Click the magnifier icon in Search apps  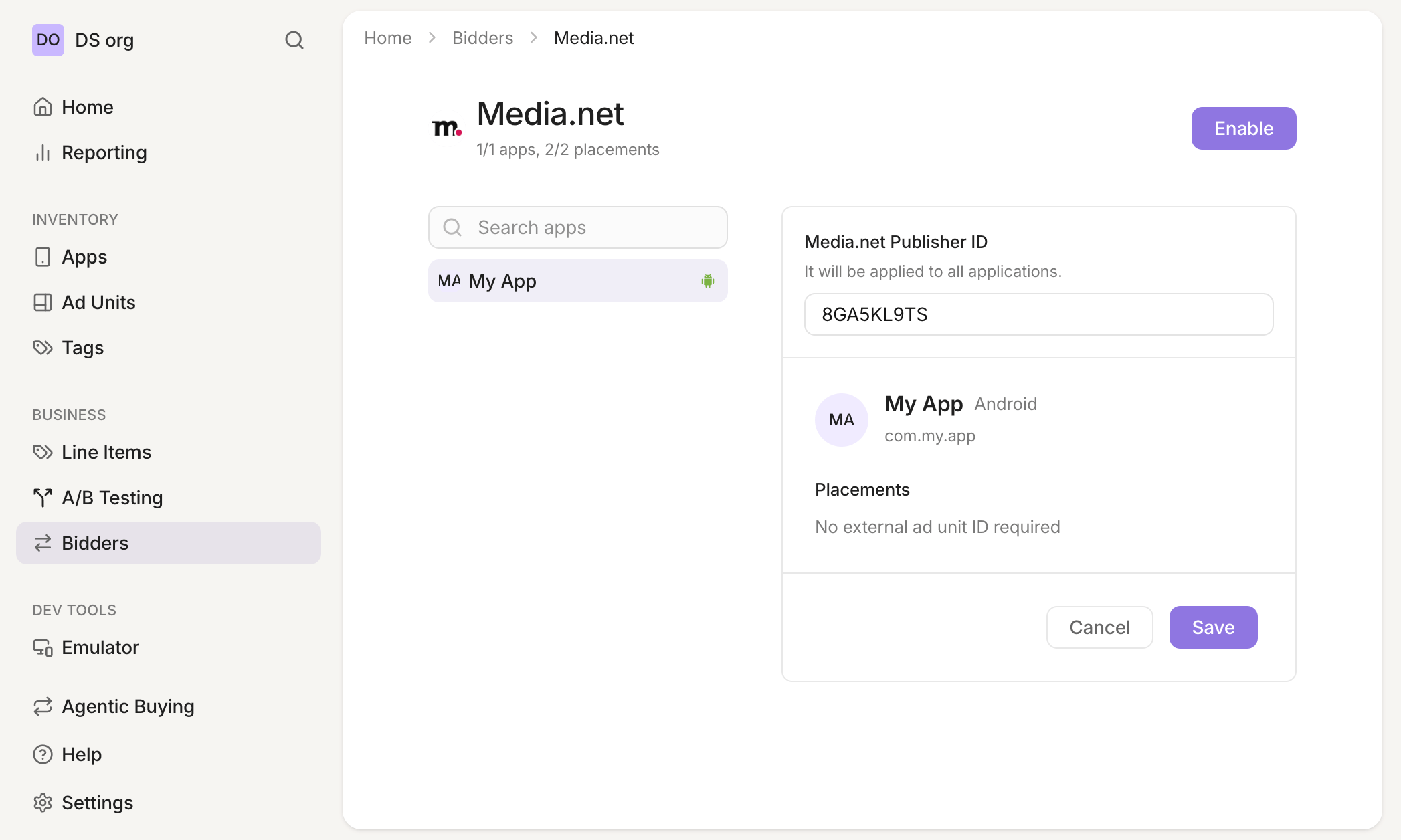pos(453,227)
